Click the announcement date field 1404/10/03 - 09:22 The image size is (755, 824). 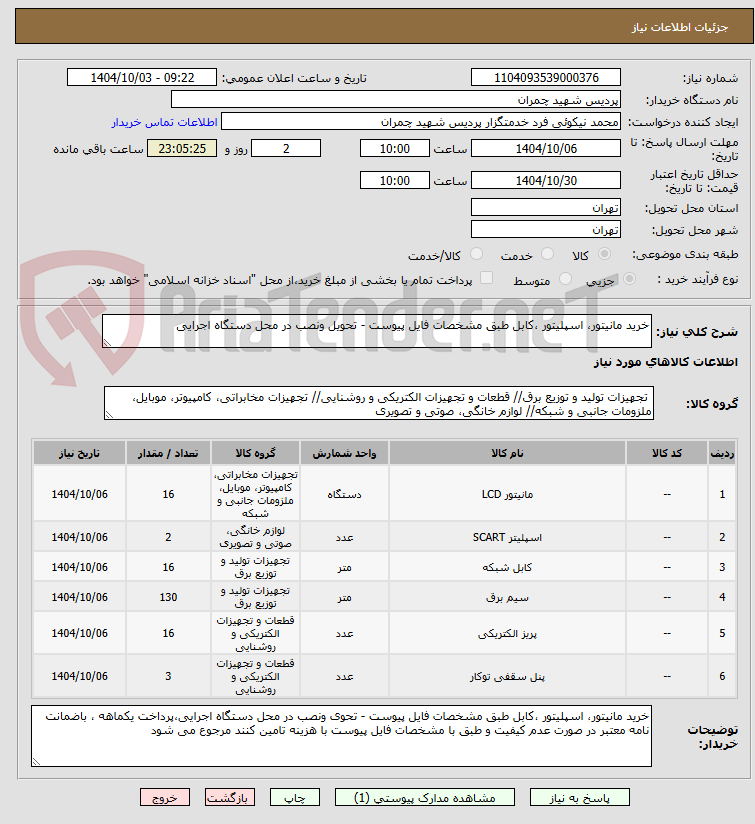coord(142,77)
